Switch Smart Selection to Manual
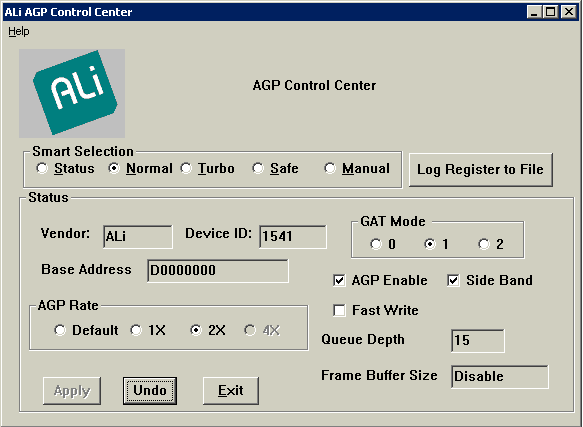 coord(357,168)
